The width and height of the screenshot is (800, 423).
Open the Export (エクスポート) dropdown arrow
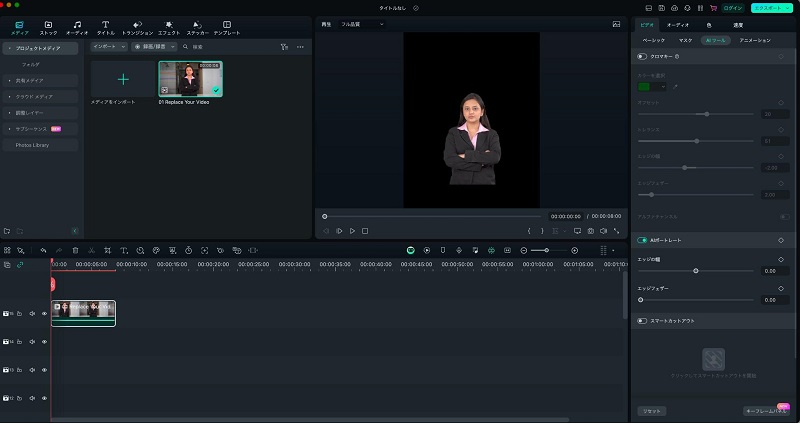click(x=788, y=8)
